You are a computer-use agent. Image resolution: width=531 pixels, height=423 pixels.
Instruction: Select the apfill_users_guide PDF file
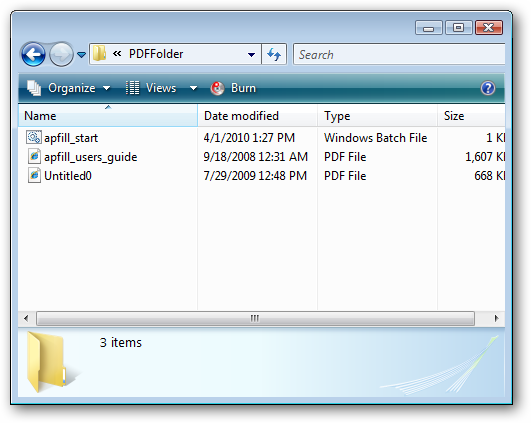[x=83, y=157]
